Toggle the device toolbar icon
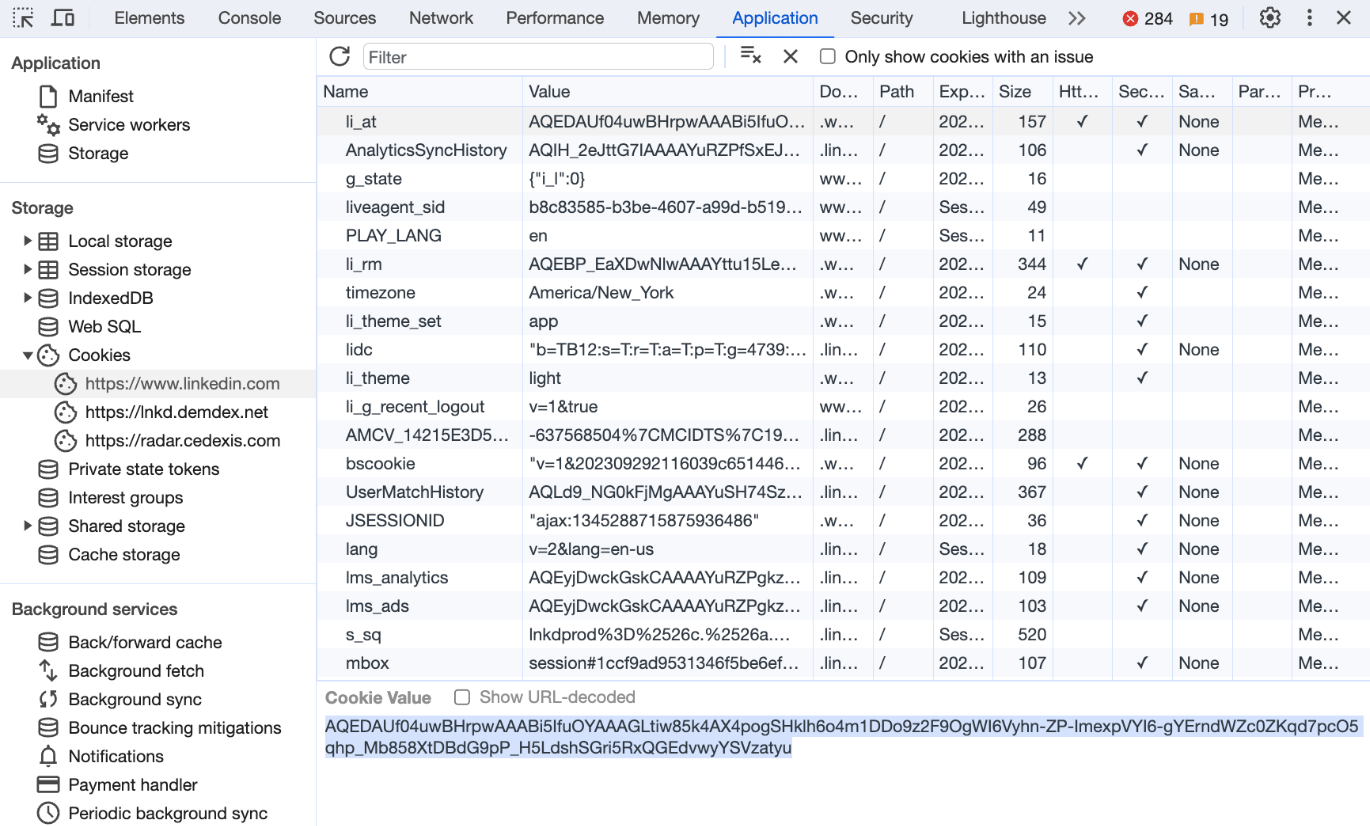The width and height of the screenshot is (1370, 826). click(x=62, y=18)
